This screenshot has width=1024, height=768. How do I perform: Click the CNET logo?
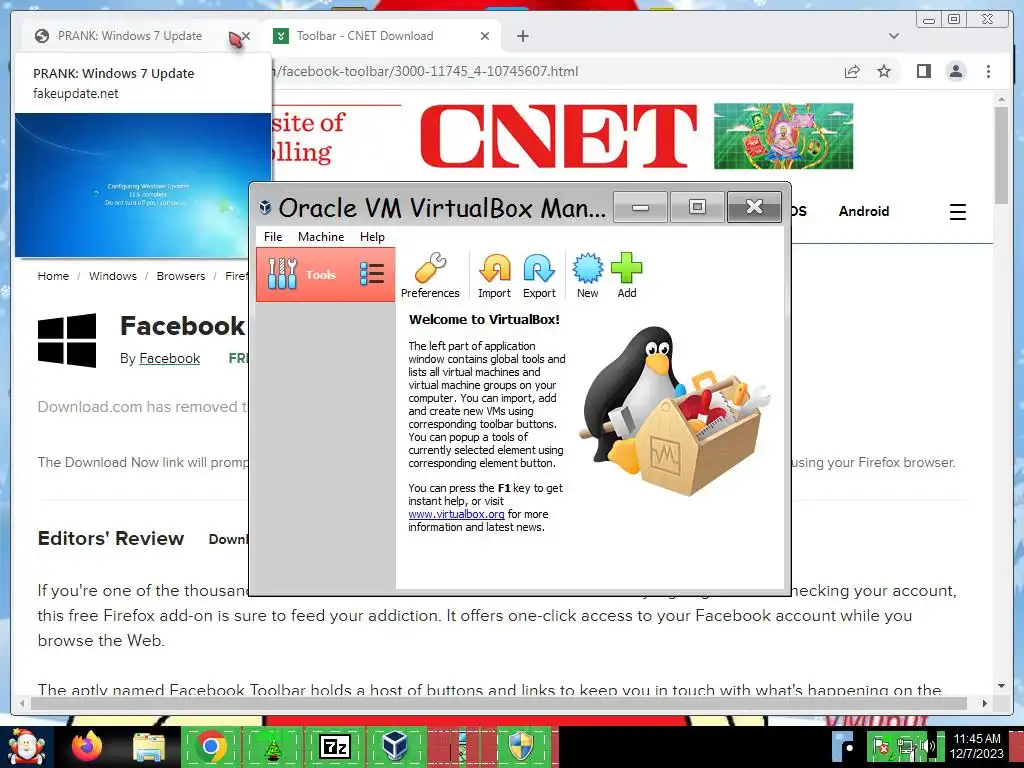click(558, 136)
